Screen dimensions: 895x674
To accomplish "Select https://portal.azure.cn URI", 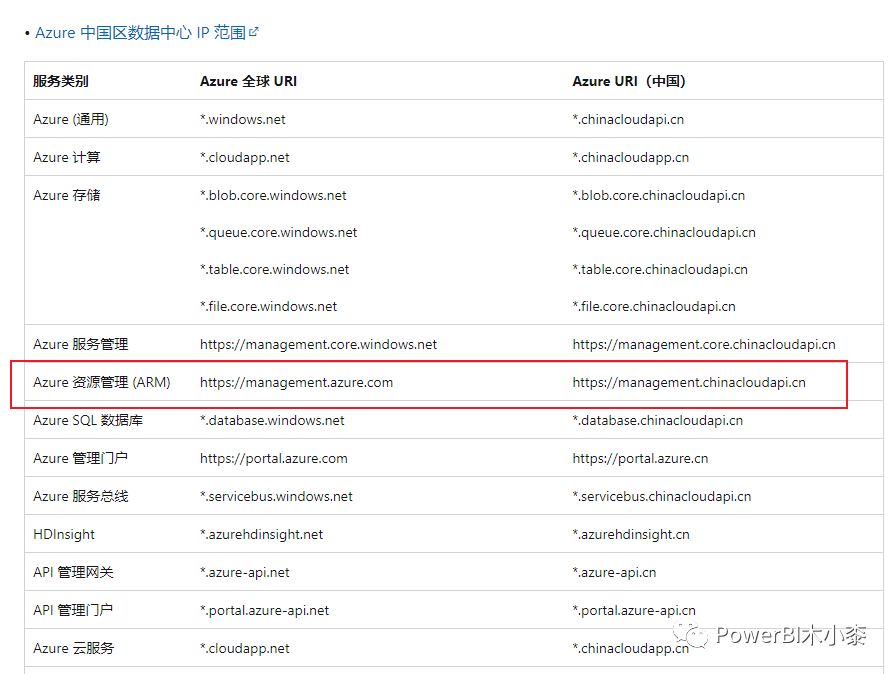I will [640, 458].
